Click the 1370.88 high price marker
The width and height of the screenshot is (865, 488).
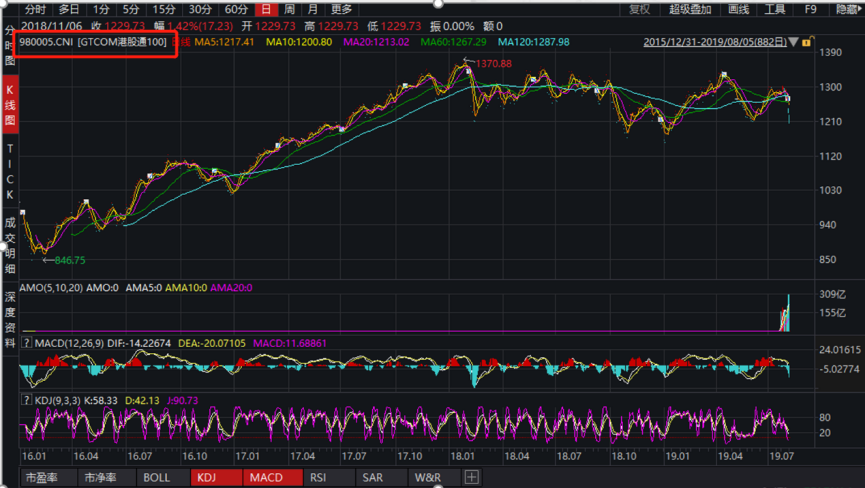tap(494, 63)
